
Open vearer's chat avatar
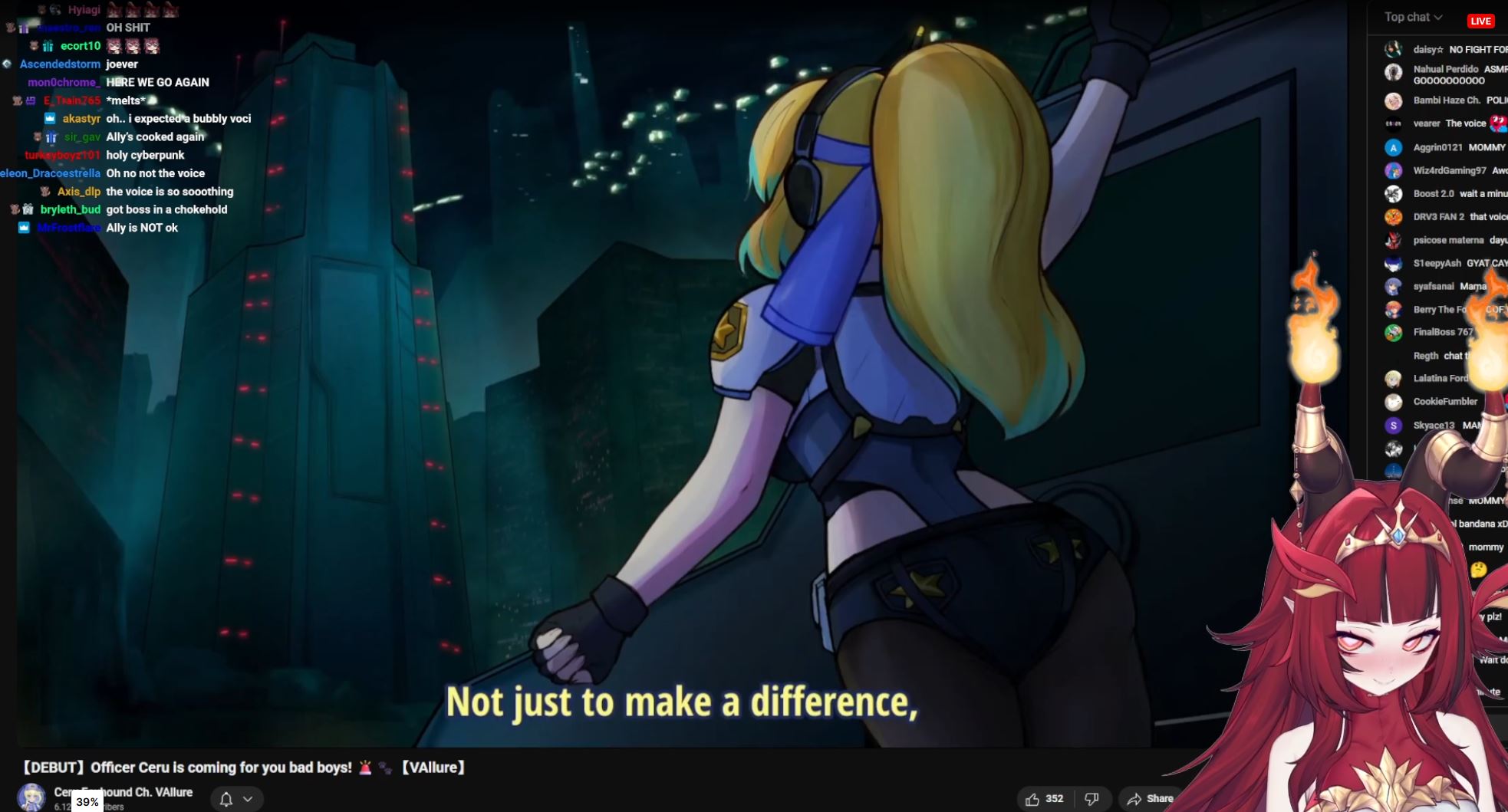point(1394,123)
